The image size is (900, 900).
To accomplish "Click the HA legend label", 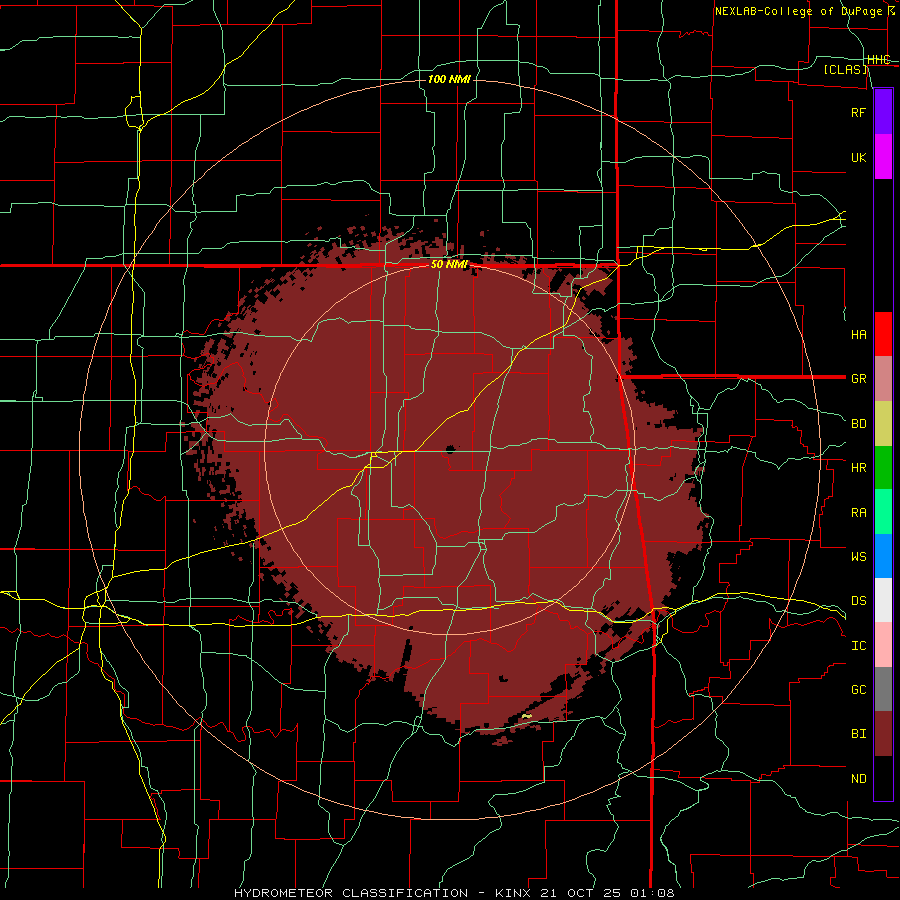I will tap(858, 335).
